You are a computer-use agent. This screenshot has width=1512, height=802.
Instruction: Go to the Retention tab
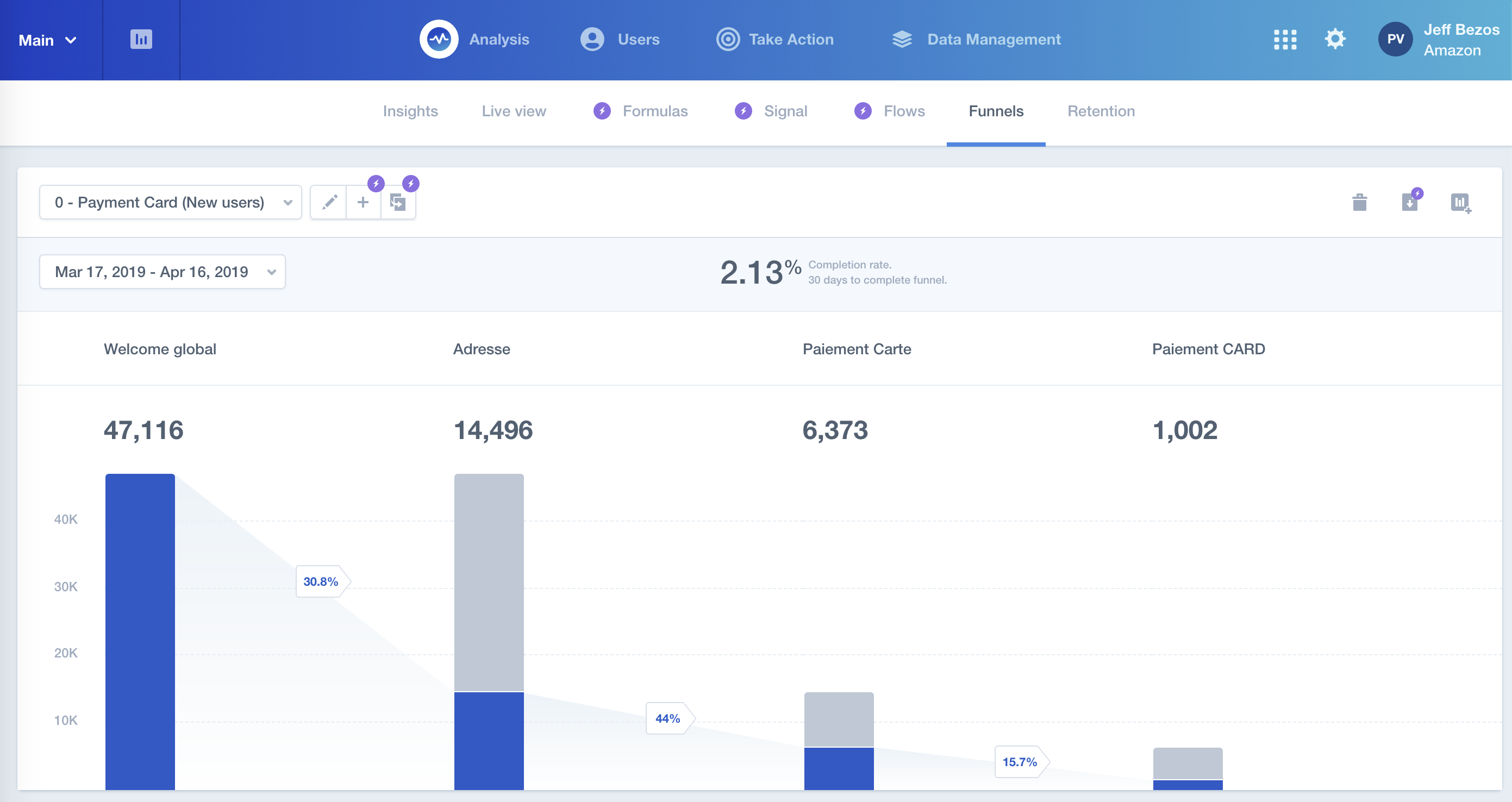pyautogui.click(x=1101, y=111)
